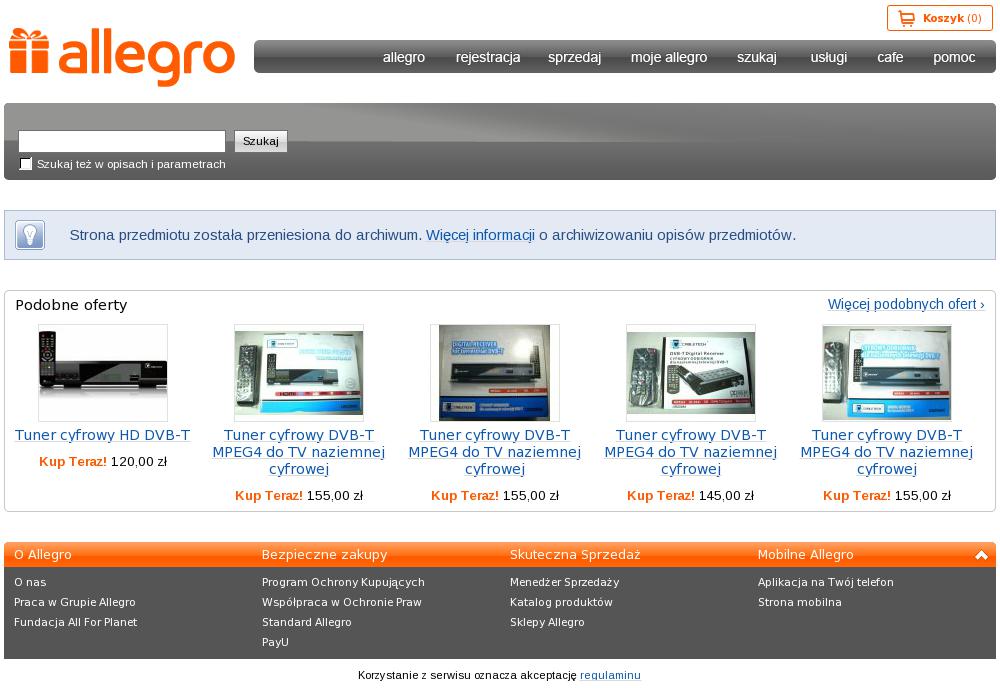1000x695 pixels.
Task: Click the Allegro gift logo
Action: pos(122,57)
